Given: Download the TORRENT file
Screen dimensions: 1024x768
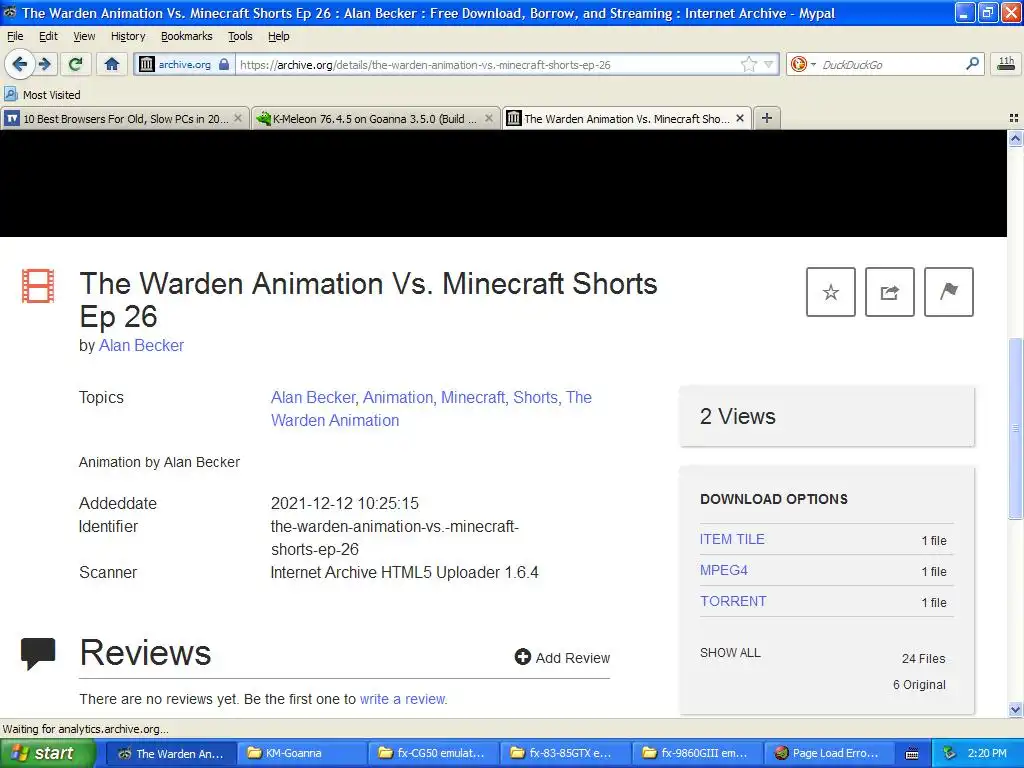Looking at the screenshot, I should pos(733,601).
